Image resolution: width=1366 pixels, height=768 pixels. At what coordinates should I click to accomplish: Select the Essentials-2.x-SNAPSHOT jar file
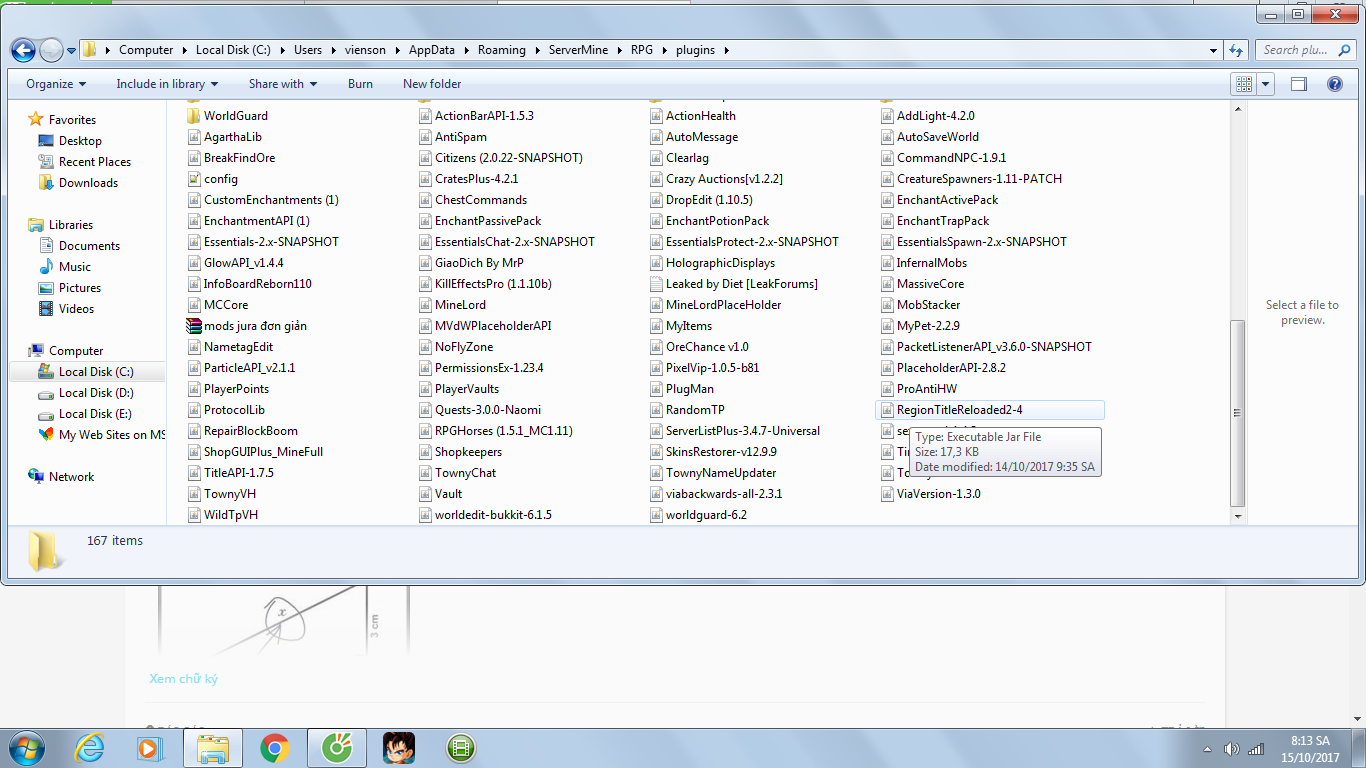pyautogui.click(x=264, y=242)
